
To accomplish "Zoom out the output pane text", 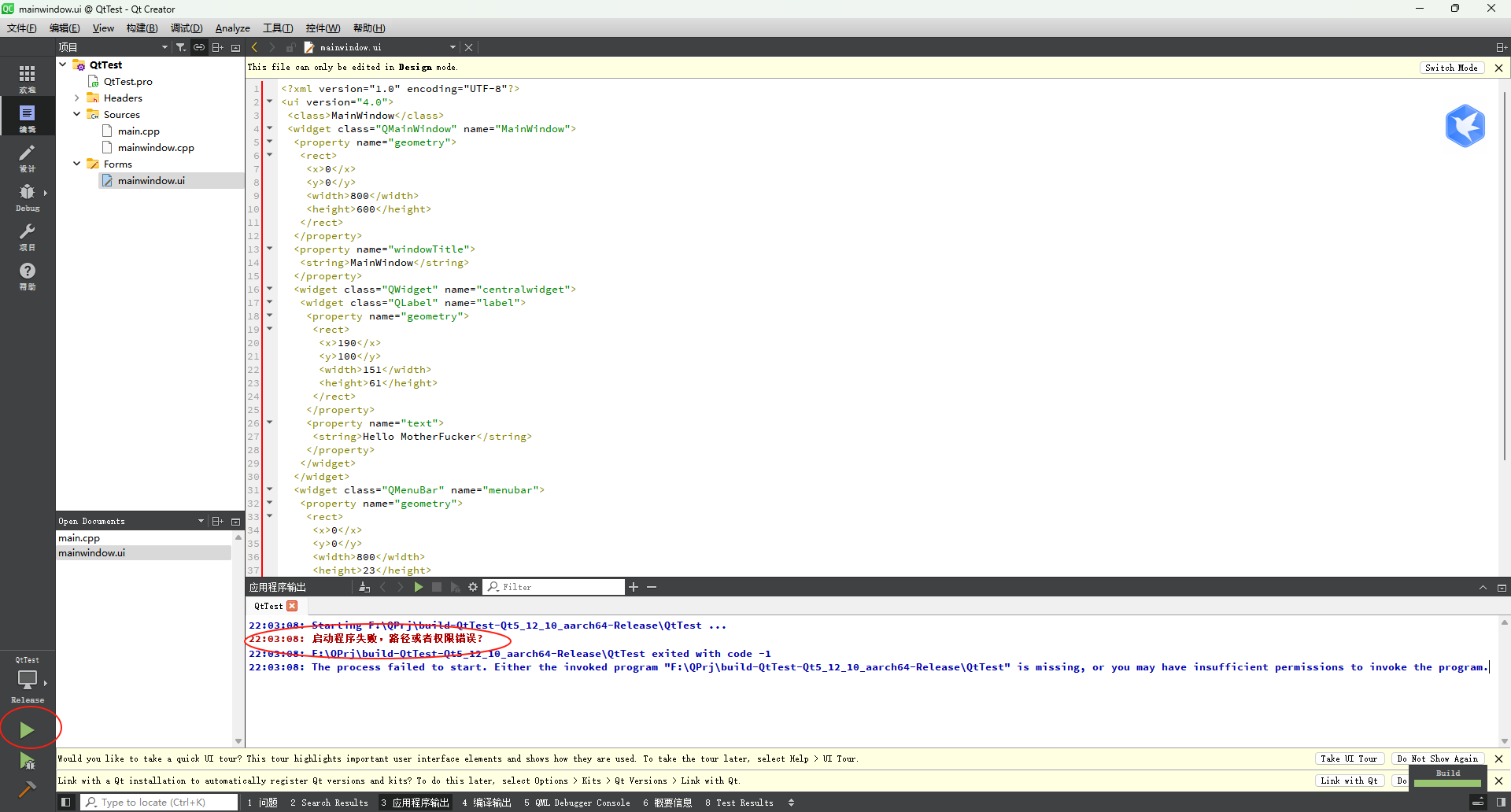I will [x=652, y=587].
